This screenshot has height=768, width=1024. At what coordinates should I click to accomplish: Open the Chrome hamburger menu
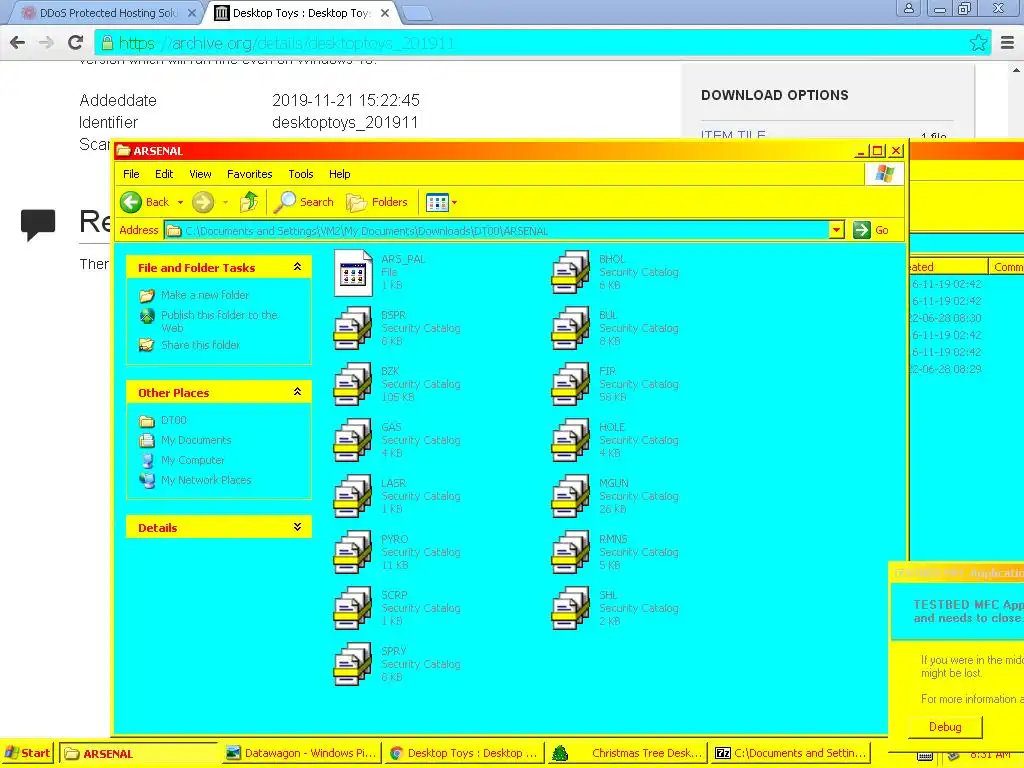pyautogui.click(x=1008, y=43)
